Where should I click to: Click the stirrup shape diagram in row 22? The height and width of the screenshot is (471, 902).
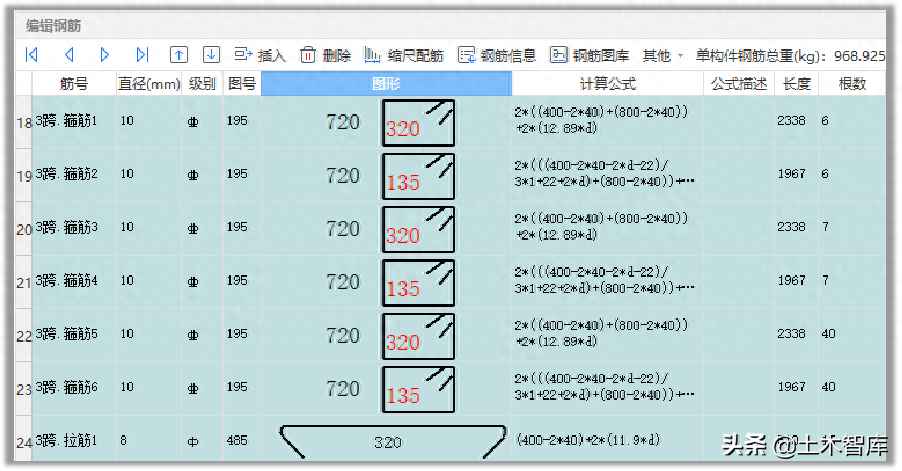pyautogui.click(x=418, y=336)
